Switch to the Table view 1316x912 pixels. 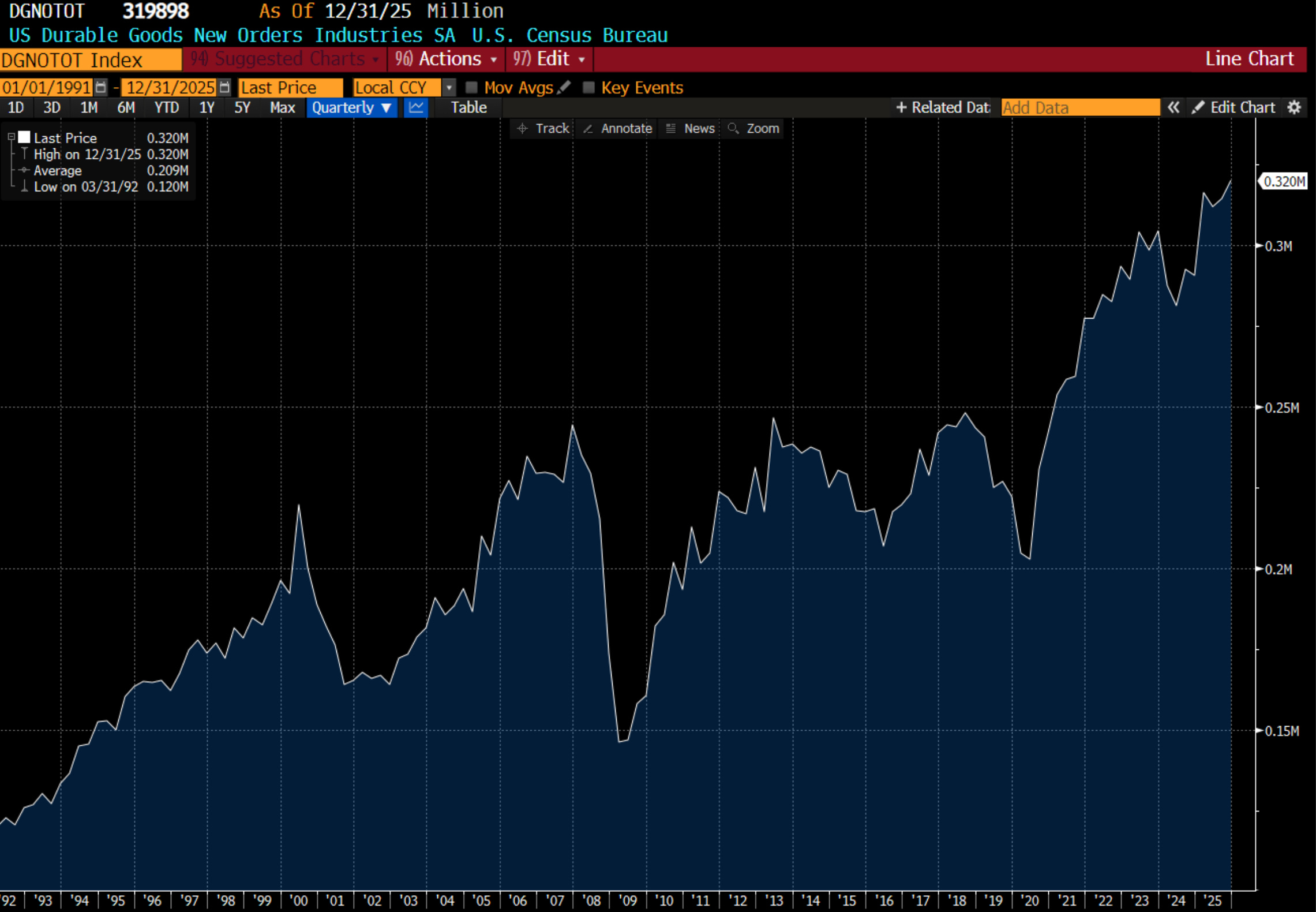click(468, 107)
